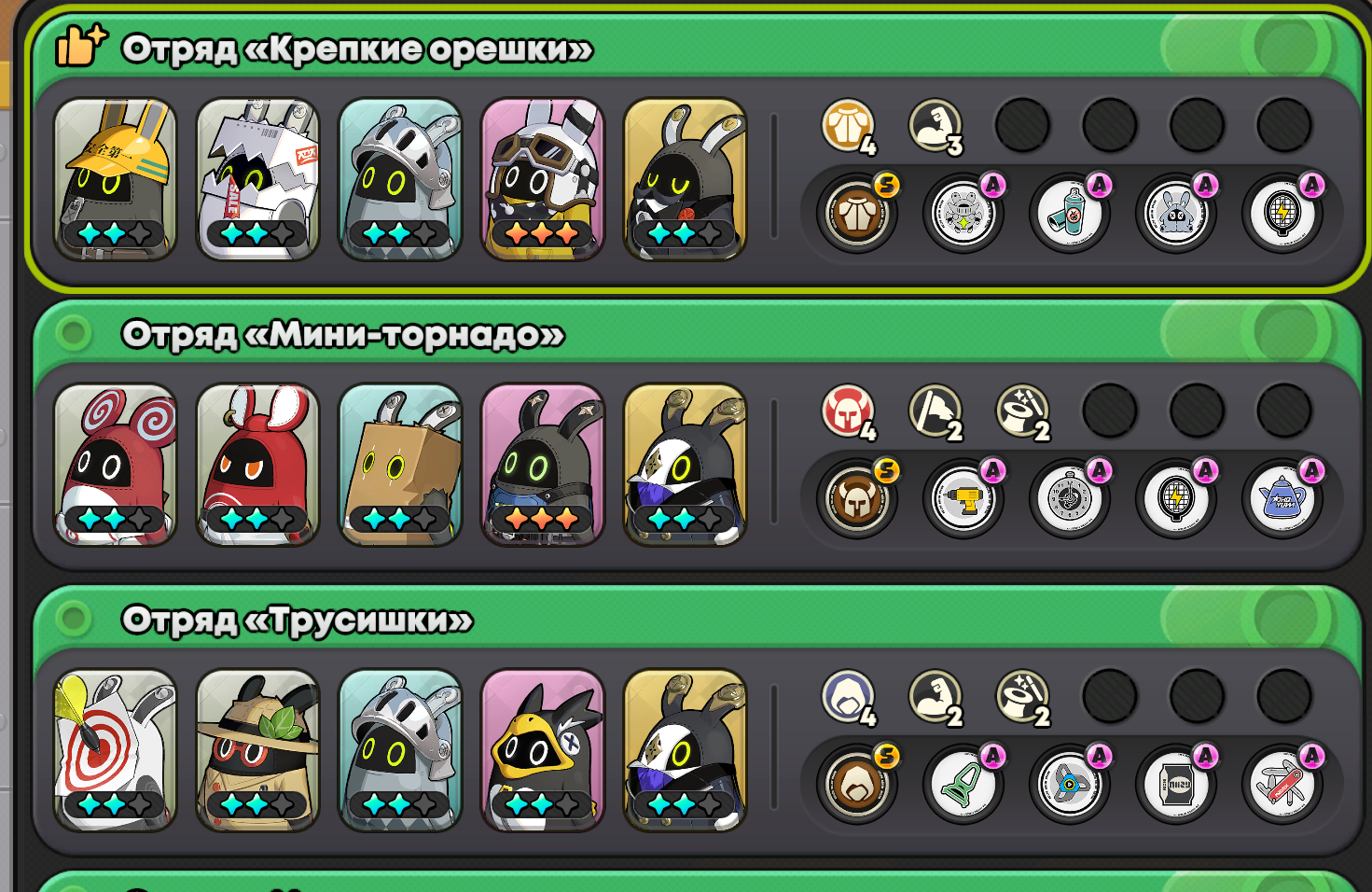This screenshot has width=1372, height=892.
Task: Select the Отряд «Крепкие орешки» header
Action: [x=356, y=49]
